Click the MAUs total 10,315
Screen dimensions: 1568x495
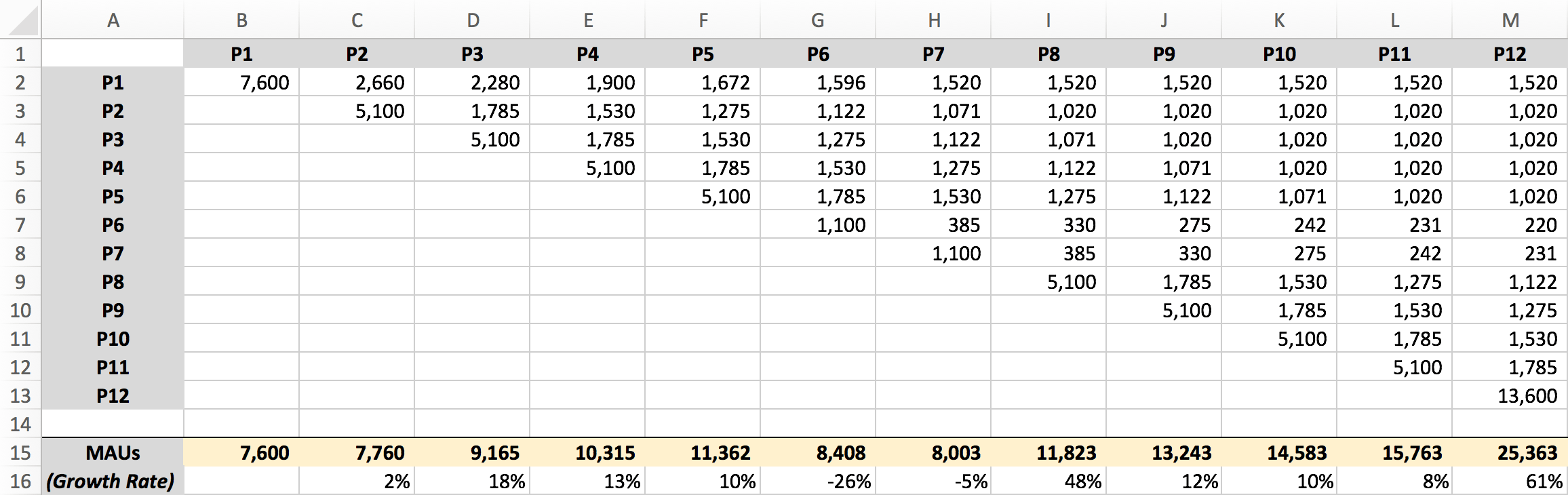[587, 452]
